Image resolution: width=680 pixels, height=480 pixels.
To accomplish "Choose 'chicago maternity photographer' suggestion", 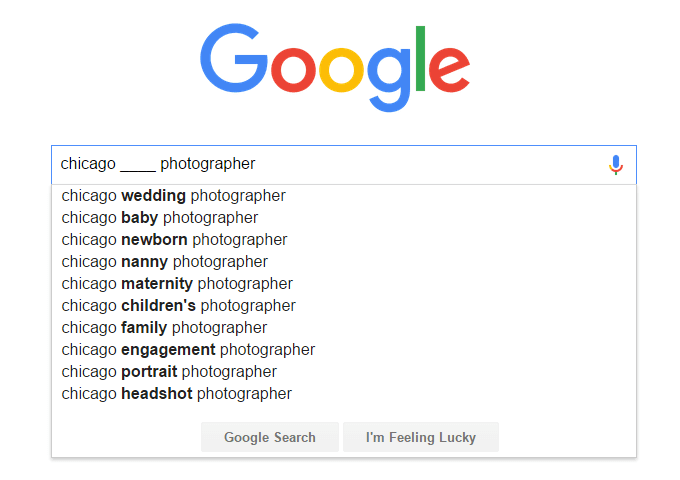I will [176, 284].
